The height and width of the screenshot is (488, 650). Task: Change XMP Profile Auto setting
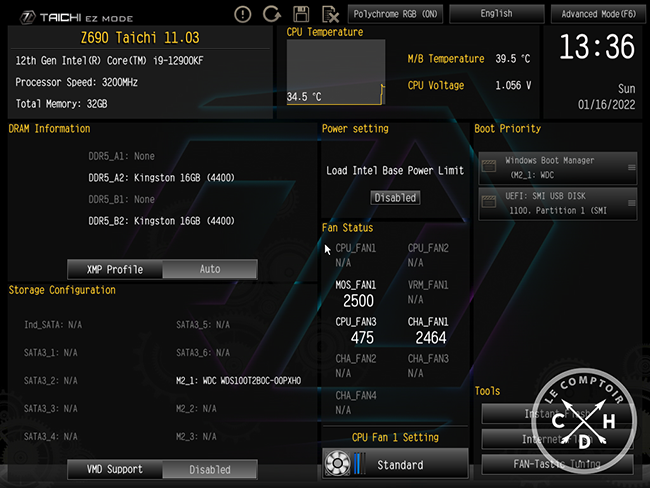click(x=209, y=269)
